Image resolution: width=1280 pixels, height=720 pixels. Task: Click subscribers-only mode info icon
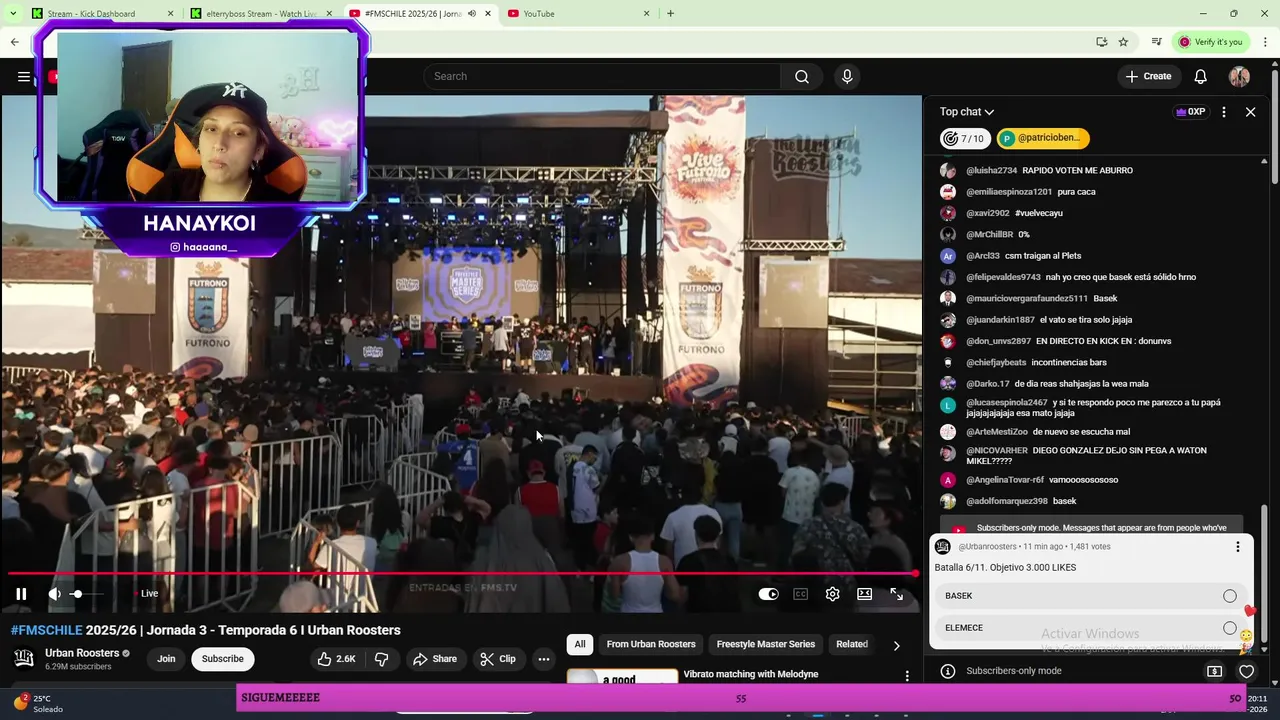pos(948,671)
